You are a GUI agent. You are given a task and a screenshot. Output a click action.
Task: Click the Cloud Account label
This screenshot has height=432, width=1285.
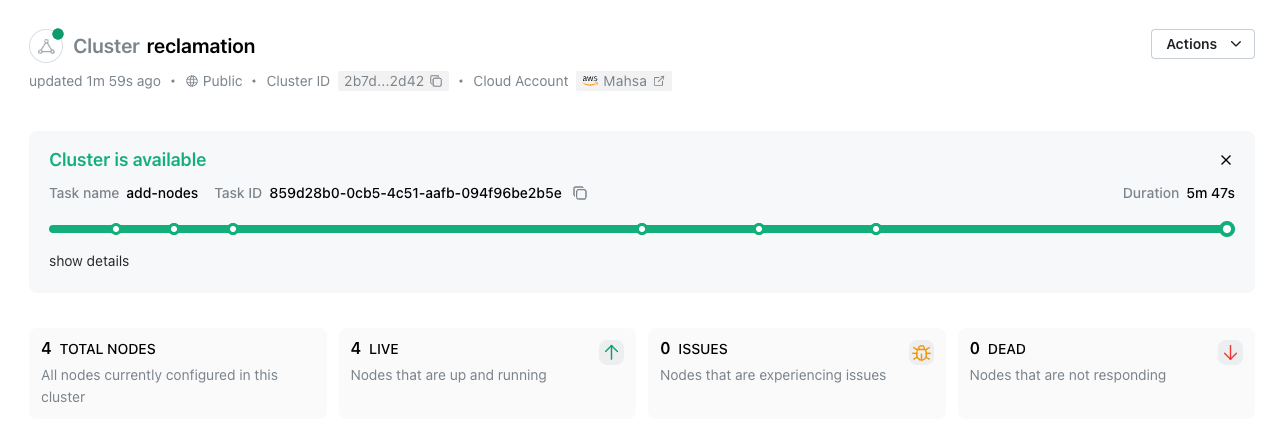(x=521, y=81)
